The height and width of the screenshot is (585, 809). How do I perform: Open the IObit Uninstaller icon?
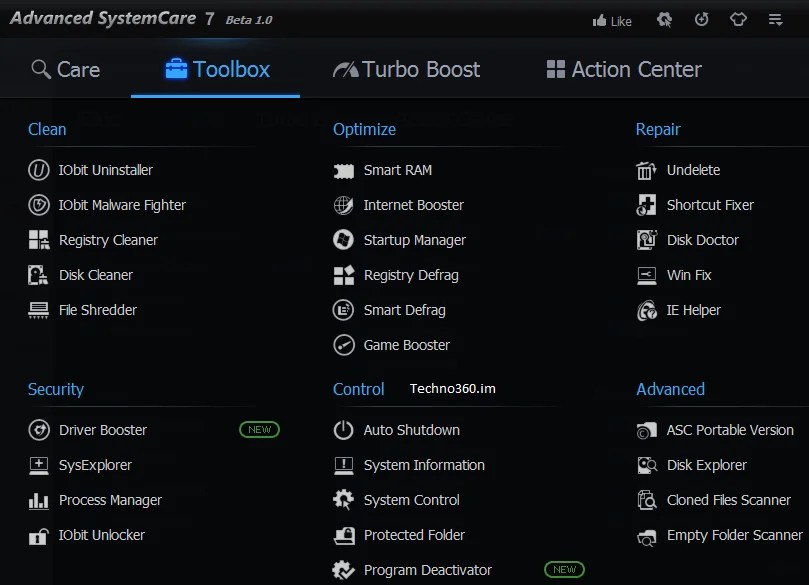point(39,170)
